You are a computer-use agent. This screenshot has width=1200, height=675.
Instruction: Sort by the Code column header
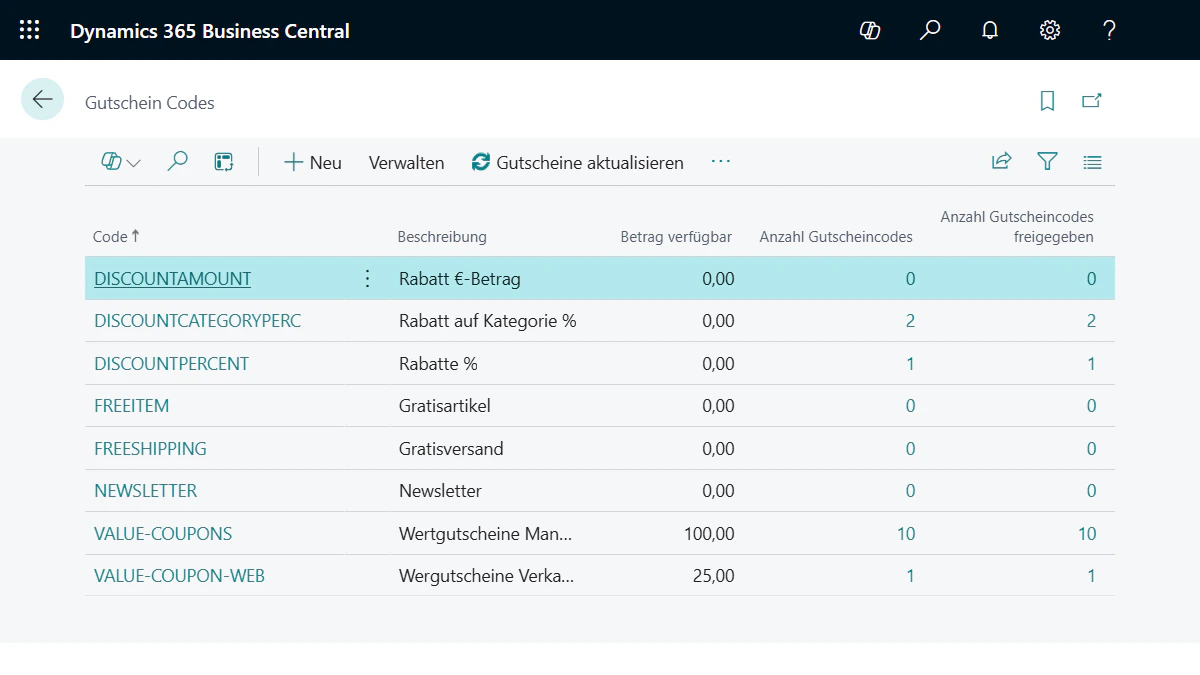pyautogui.click(x=117, y=237)
